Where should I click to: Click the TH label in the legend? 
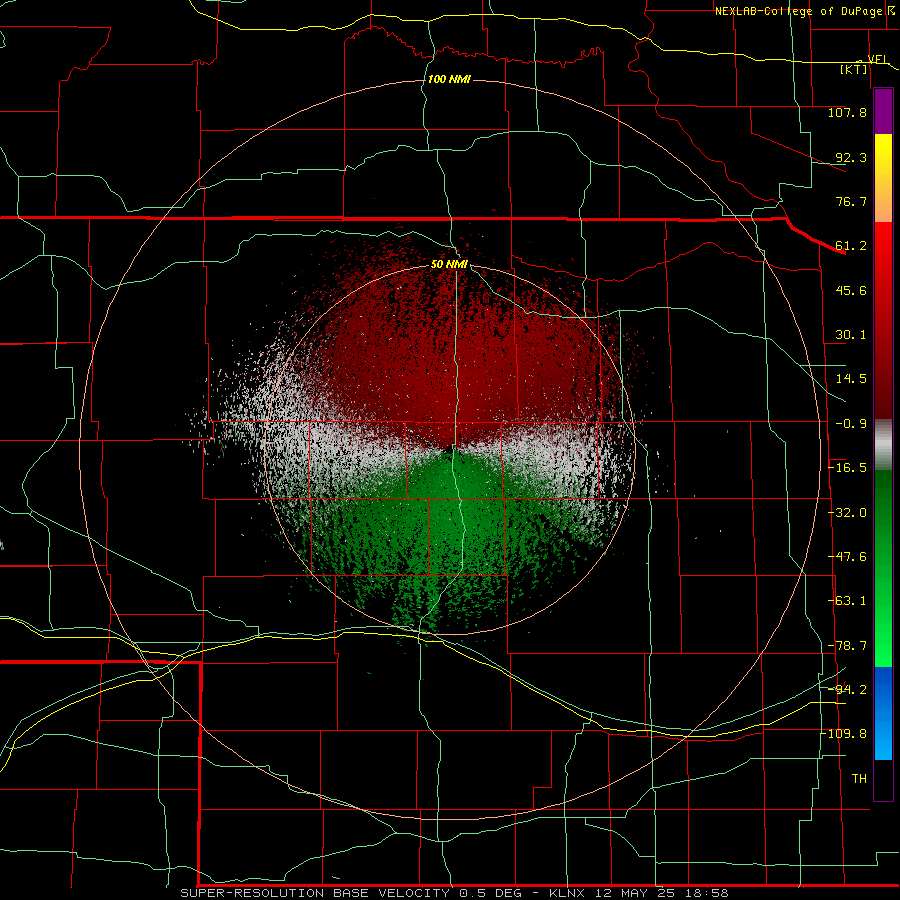point(859,779)
